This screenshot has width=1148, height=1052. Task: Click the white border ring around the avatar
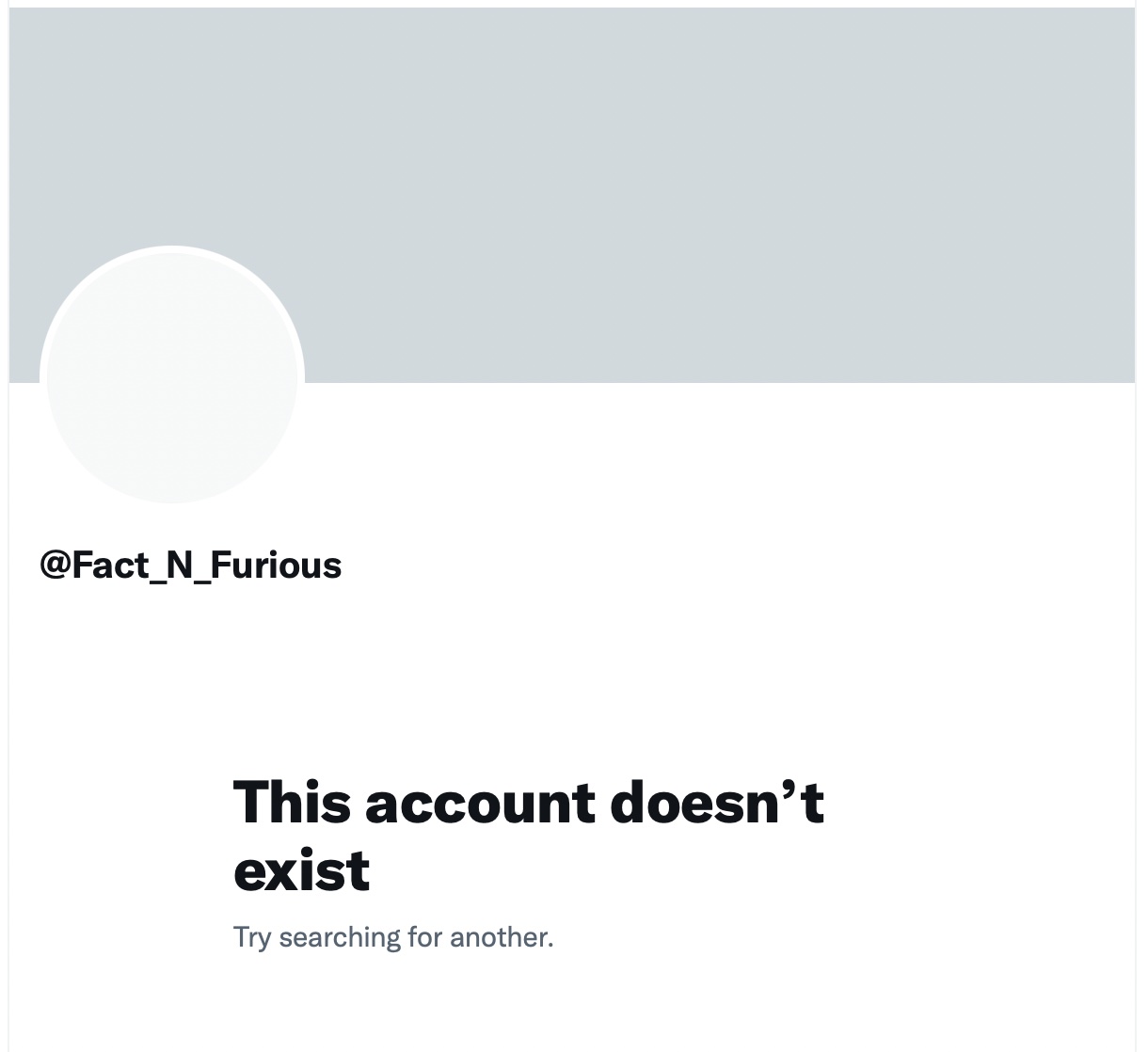click(x=172, y=248)
